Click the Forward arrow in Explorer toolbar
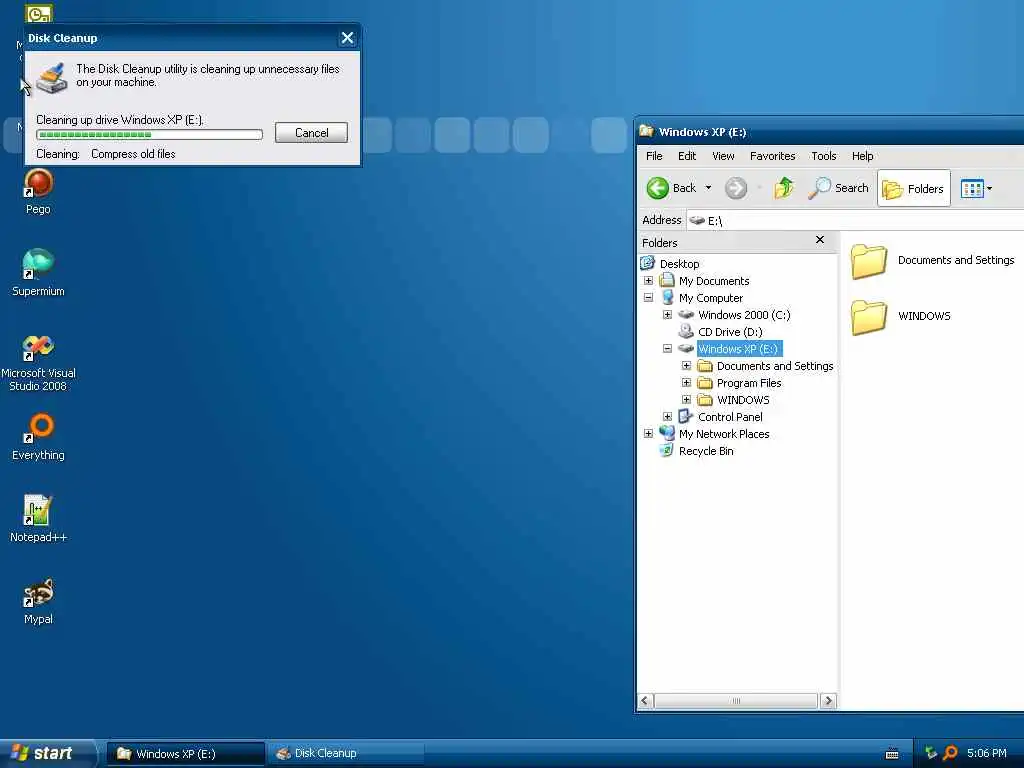 [x=735, y=188]
